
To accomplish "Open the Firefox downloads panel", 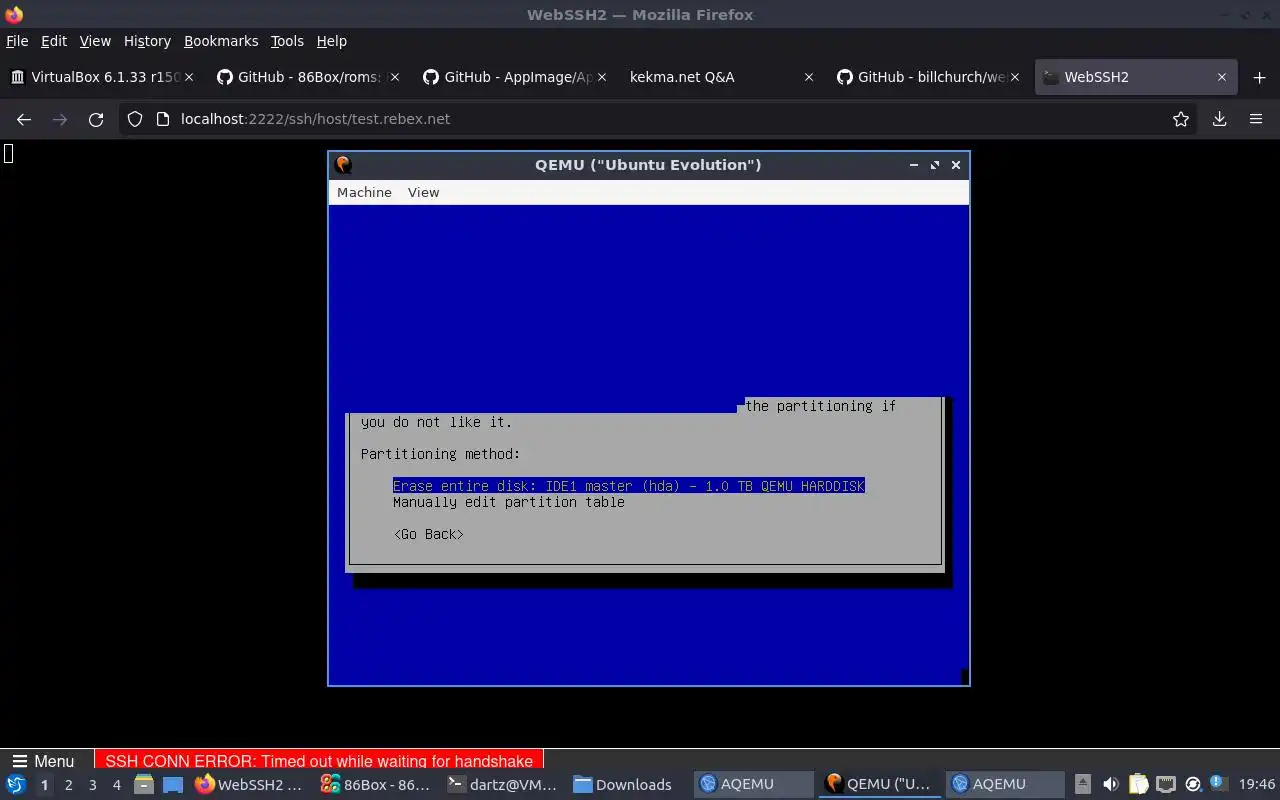I will [x=1219, y=119].
